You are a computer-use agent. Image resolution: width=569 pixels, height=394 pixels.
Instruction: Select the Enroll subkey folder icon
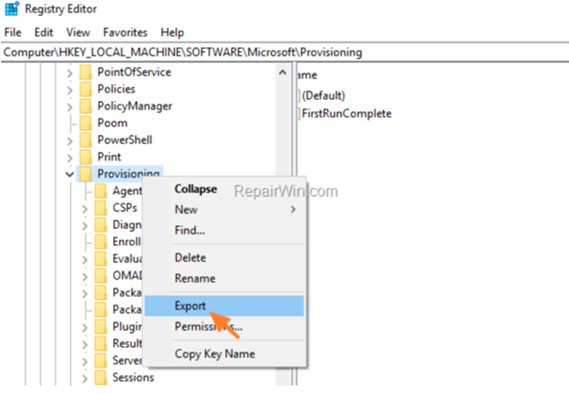pos(101,242)
